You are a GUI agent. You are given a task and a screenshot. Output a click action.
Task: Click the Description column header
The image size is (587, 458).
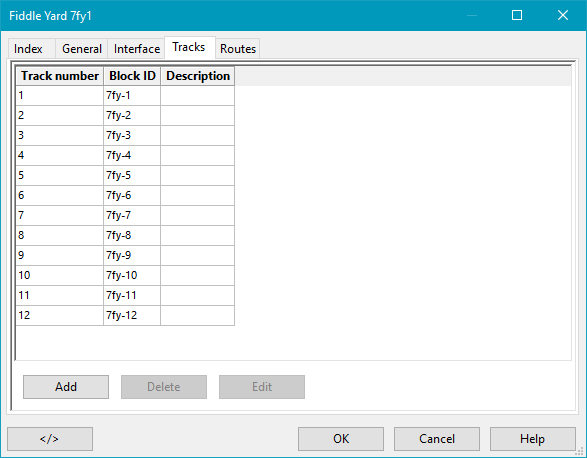pyautogui.click(x=198, y=76)
